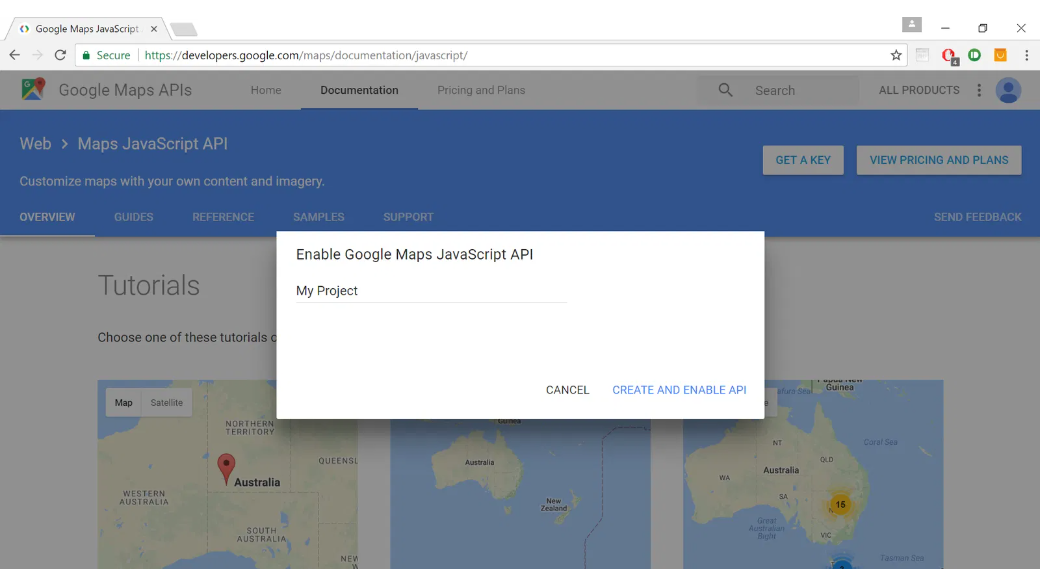The width and height of the screenshot is (1044, 569).
Task: Click the Google Maps APIs logo icon
Action: (33, 90)
